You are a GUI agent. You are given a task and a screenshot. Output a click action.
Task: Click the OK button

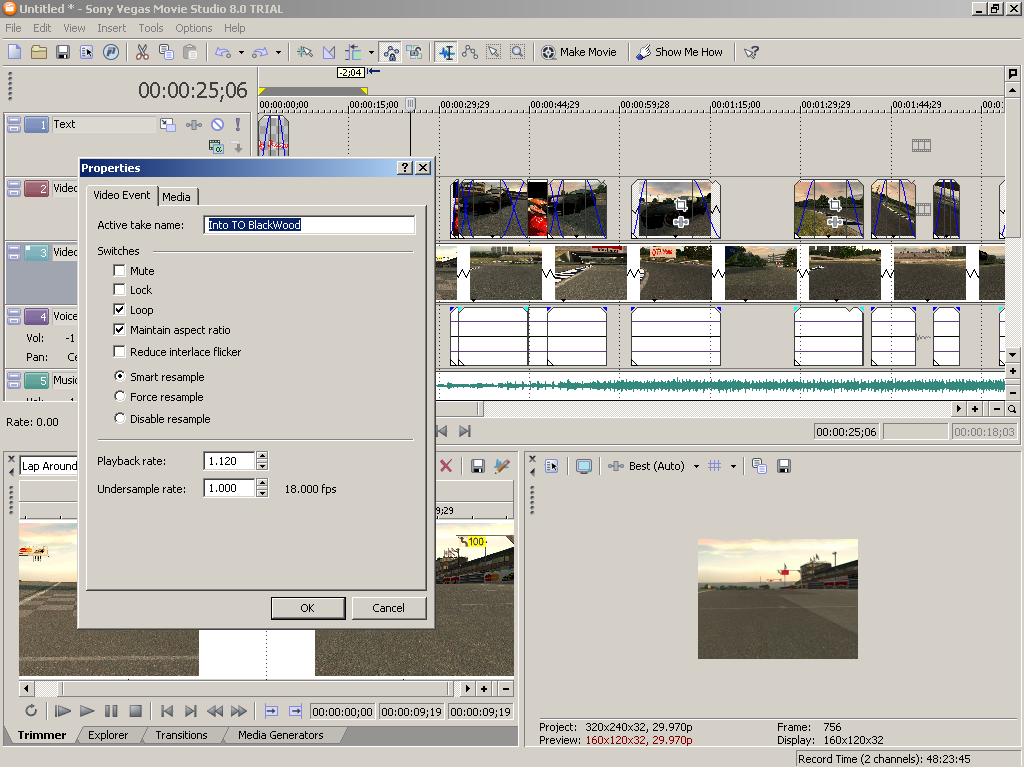[x=307, y=608]
